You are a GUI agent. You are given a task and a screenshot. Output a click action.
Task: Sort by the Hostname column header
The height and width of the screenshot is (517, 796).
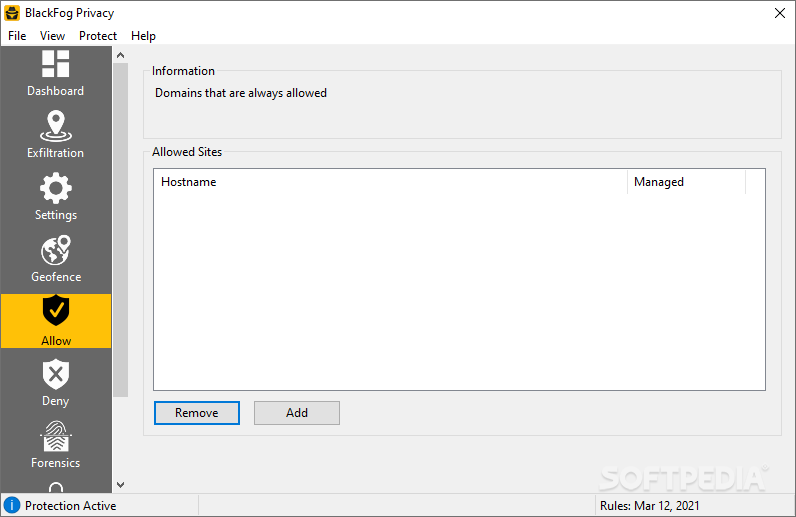[390, 182]
